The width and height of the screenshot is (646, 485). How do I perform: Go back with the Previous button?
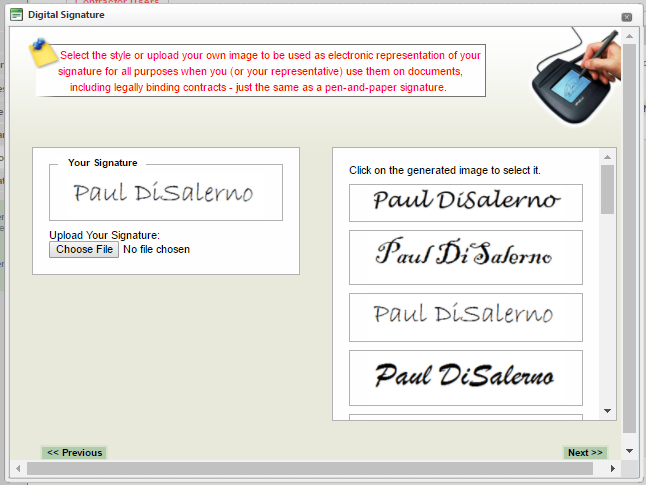(74, 453)
